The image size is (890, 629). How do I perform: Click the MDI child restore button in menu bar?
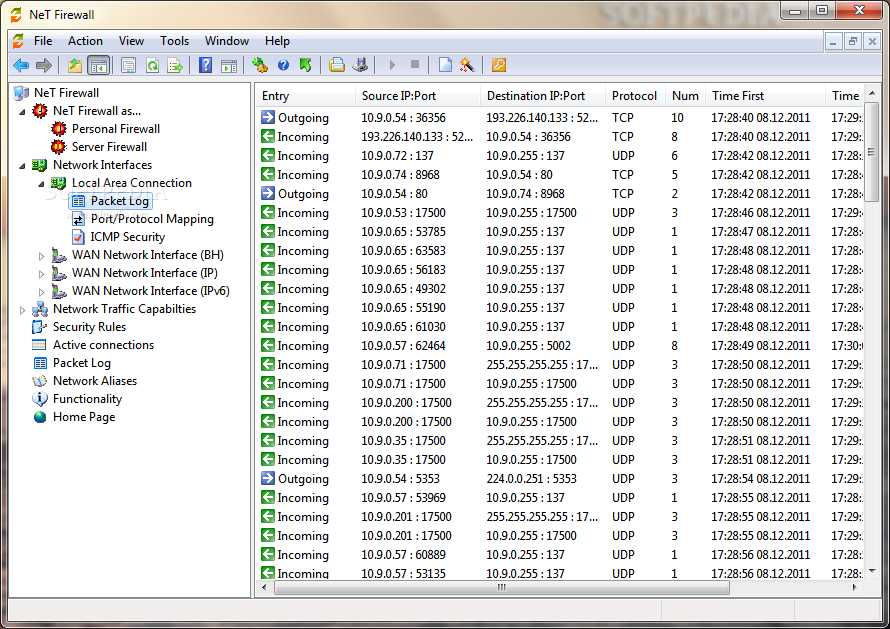point(853,41)
